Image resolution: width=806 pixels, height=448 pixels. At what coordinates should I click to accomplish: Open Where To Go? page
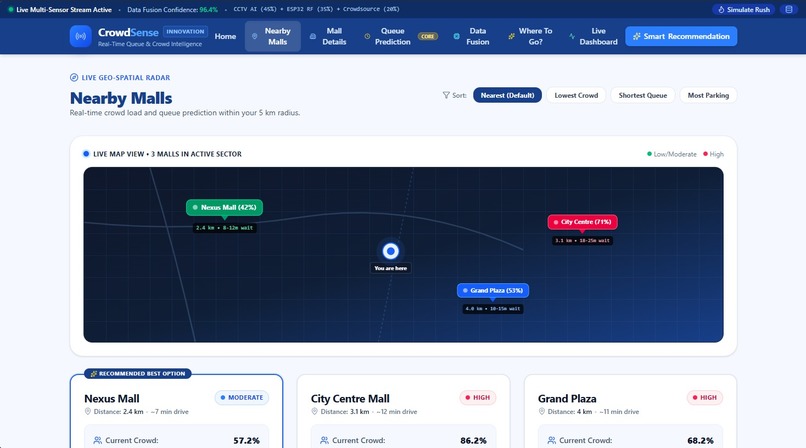point(530,36)
